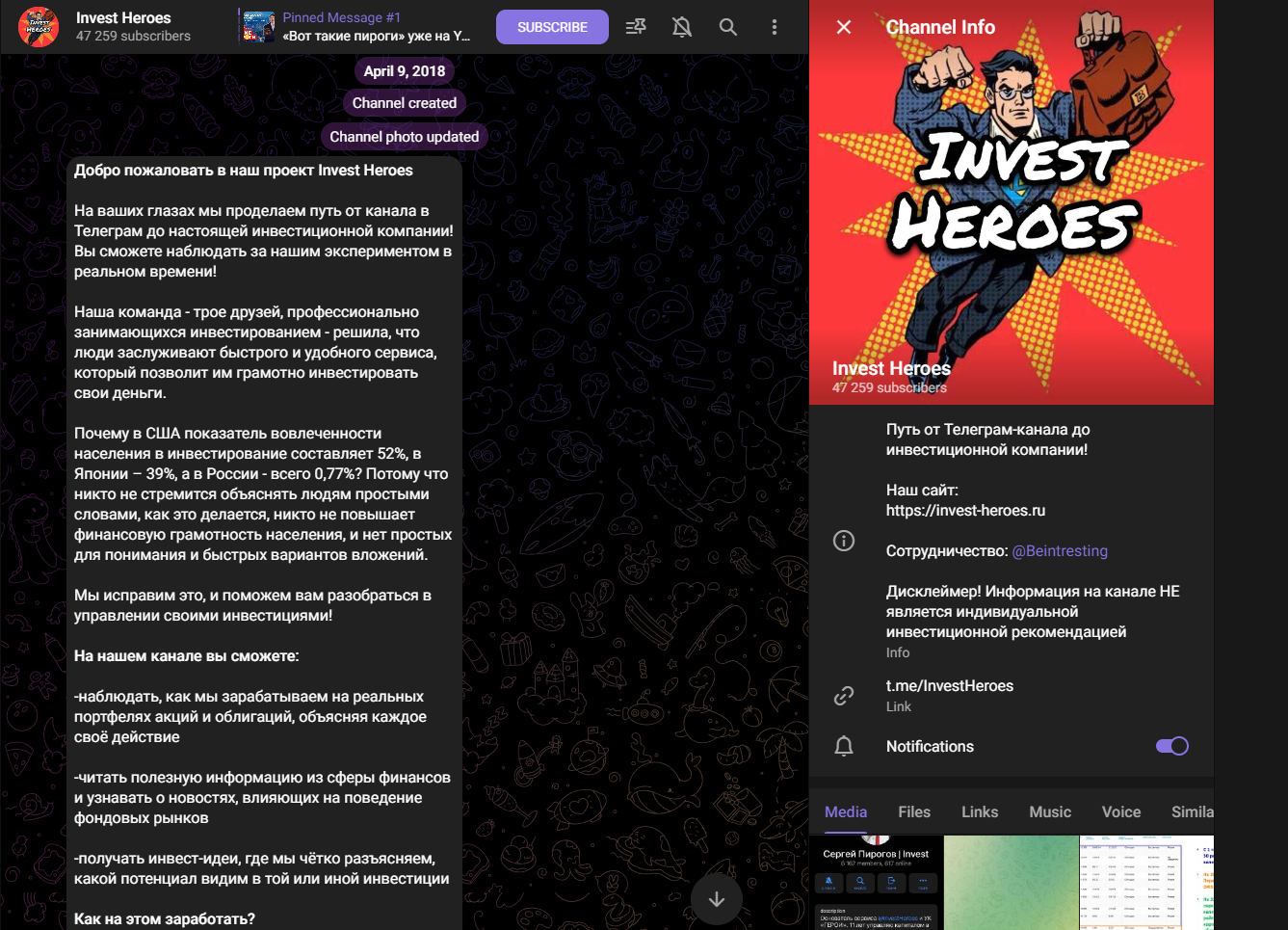The width and height of the screenshot is (1288, 930).
Task: Copy the t.me/InvestHeroes channel link
Action: [x=950, y=686]
